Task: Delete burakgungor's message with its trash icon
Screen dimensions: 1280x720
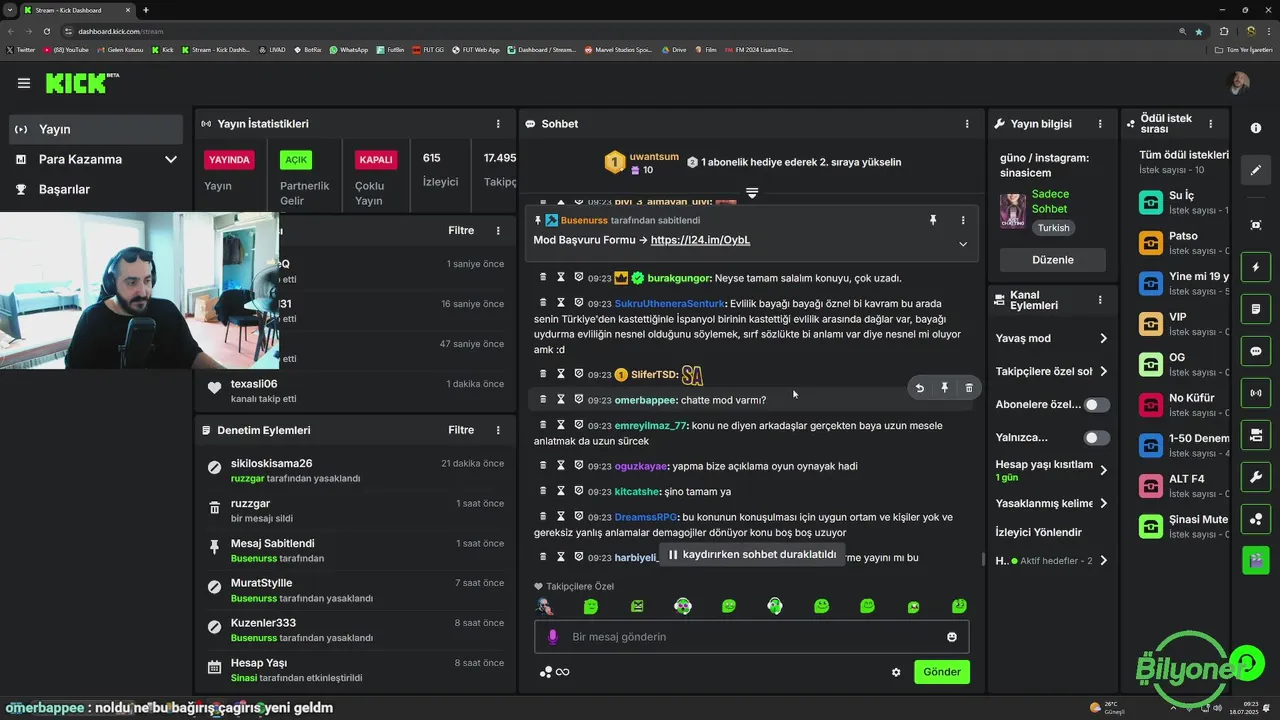Action: pos(543,277)
